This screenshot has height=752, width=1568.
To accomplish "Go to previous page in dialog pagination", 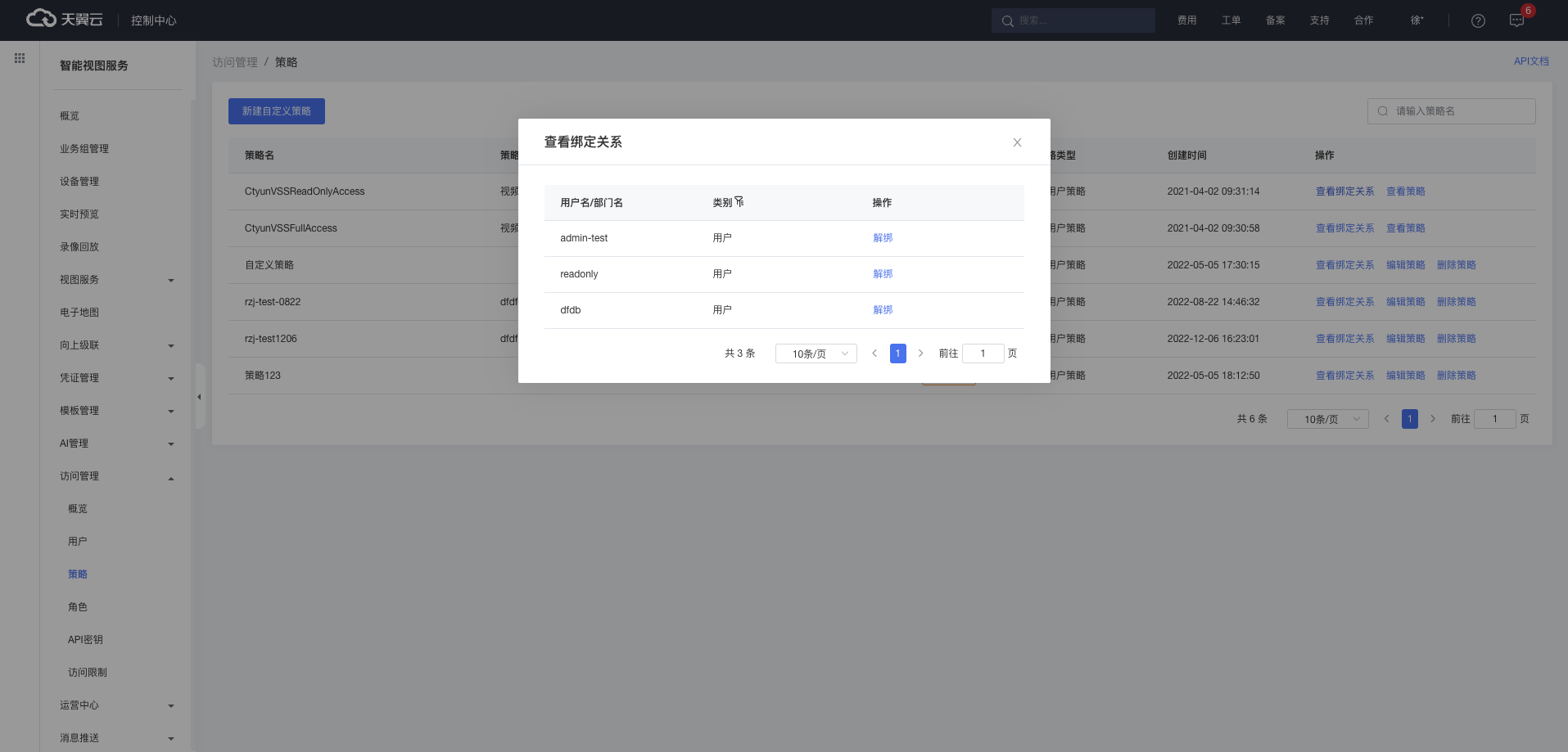I will click(874, 353).
